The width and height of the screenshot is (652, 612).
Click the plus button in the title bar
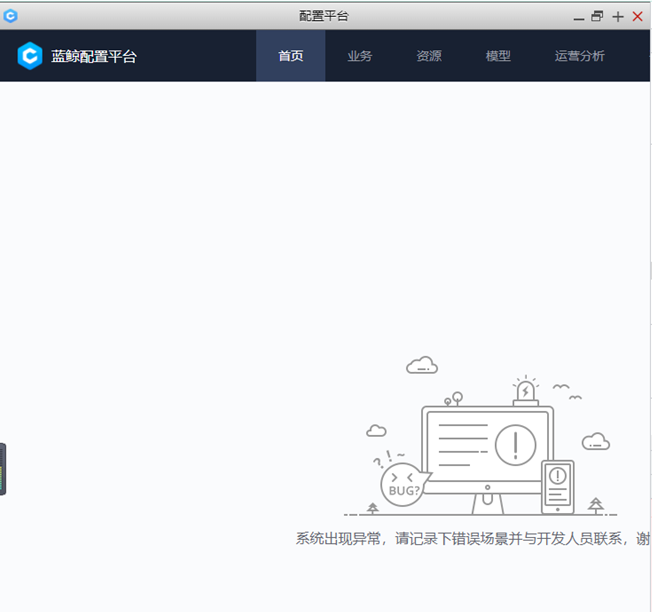click(618, 17)
